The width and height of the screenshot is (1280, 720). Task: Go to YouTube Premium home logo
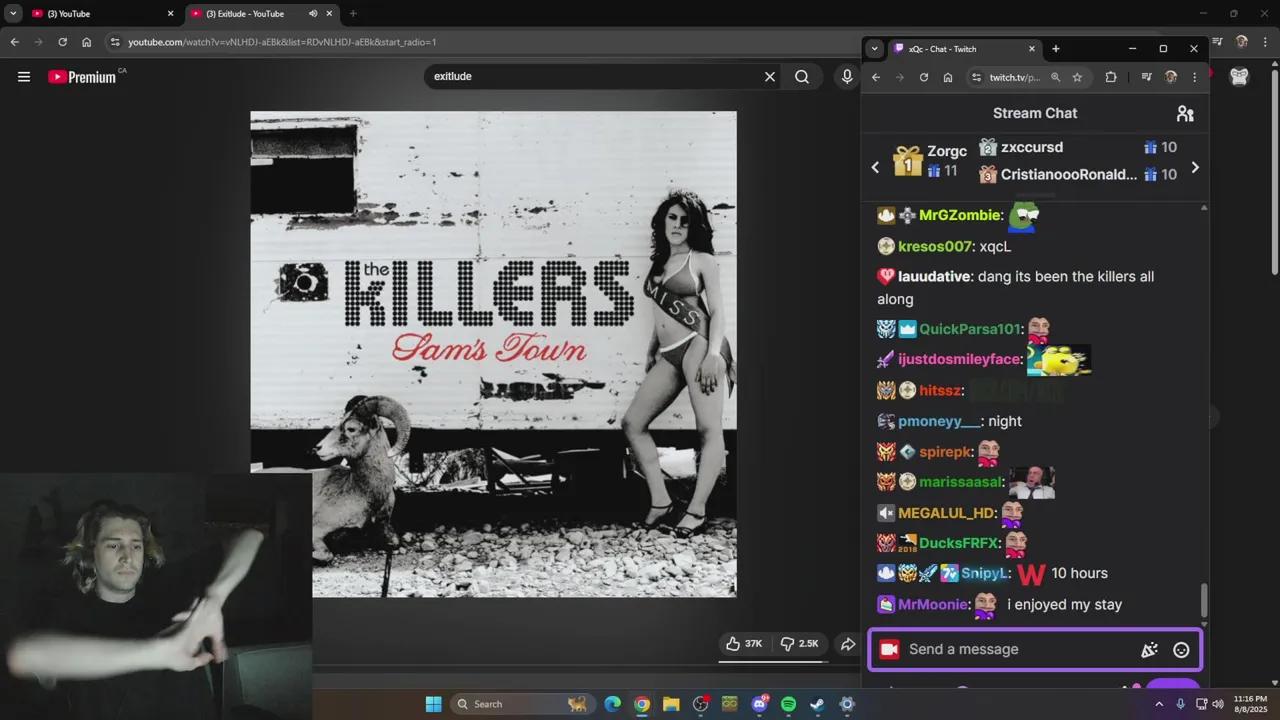pos(82,76)
